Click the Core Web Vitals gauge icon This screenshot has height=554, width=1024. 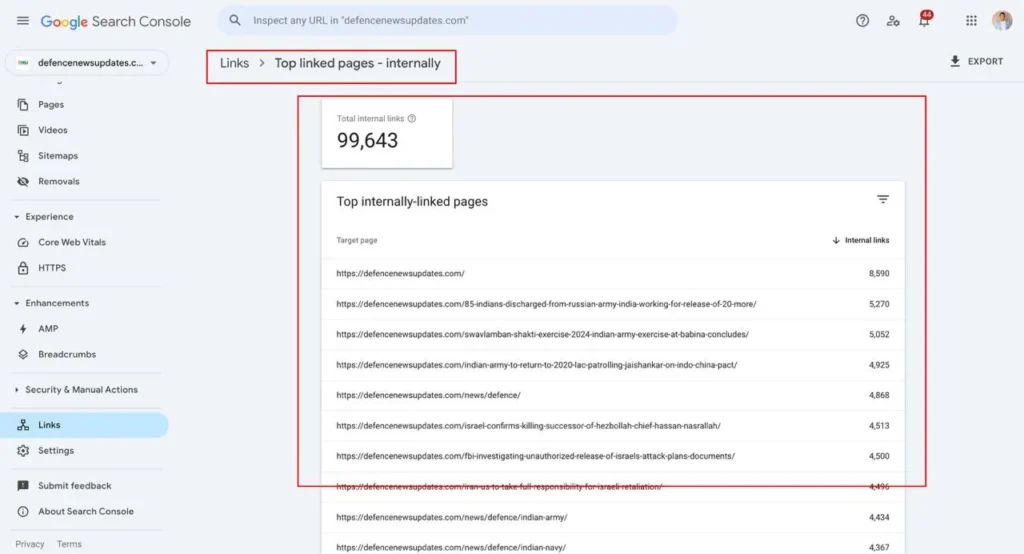(23, 242)
